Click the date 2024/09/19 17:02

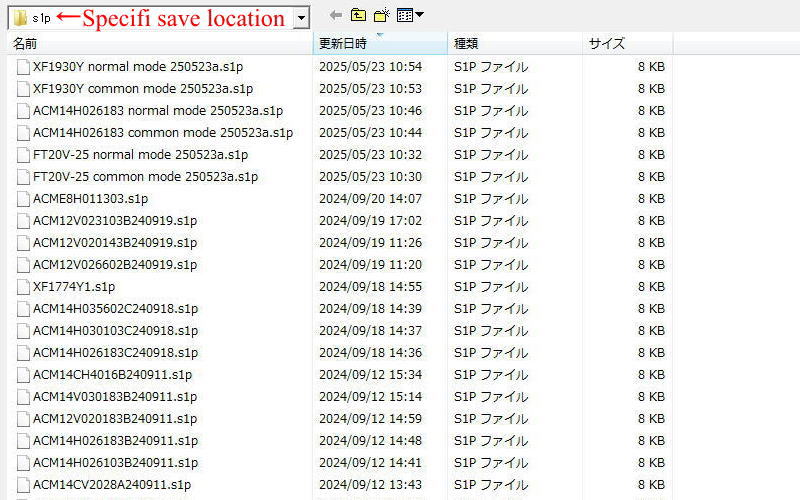pyautogui.click(x=370, y=220)
